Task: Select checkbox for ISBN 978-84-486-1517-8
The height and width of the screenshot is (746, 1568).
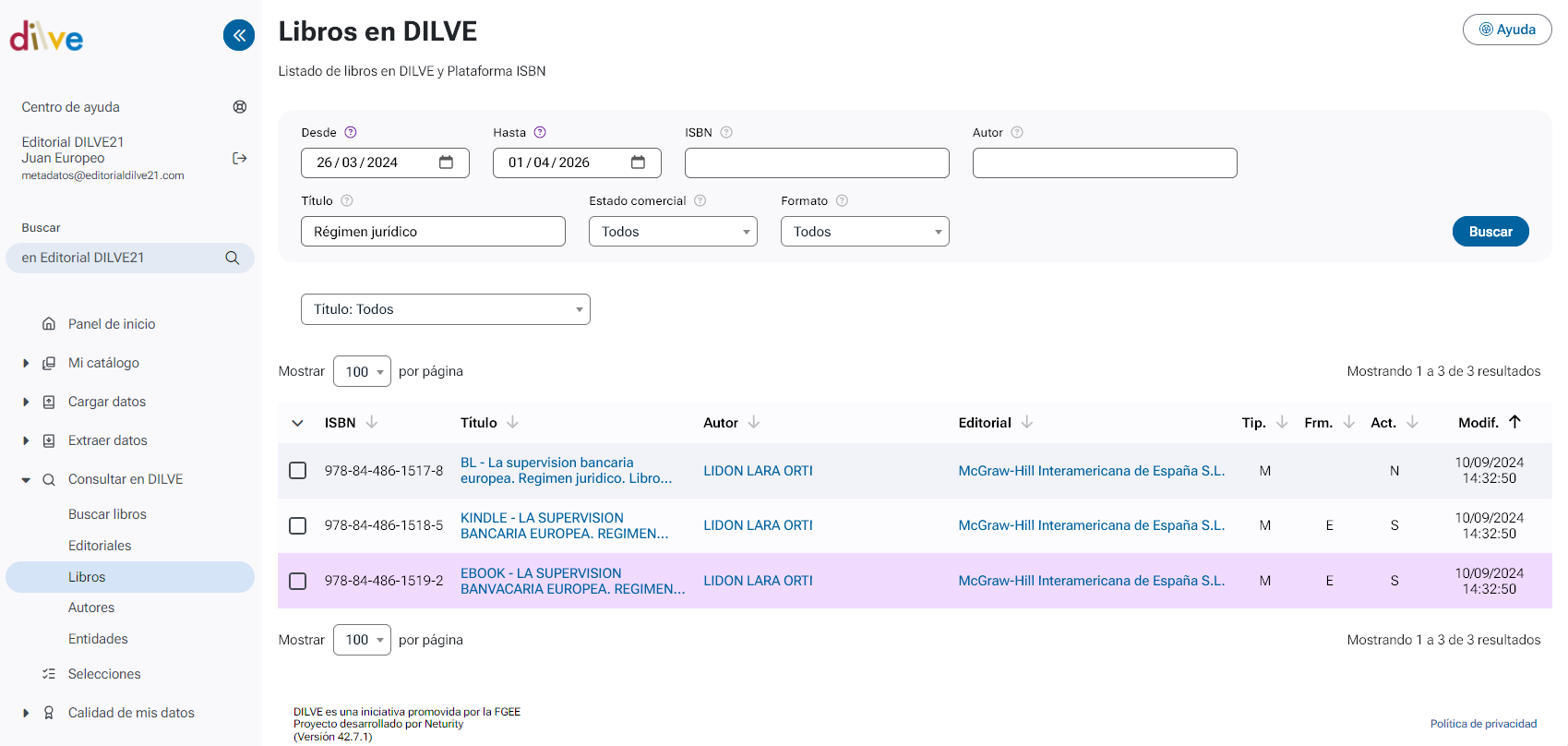Action: (x=298, y=471)
